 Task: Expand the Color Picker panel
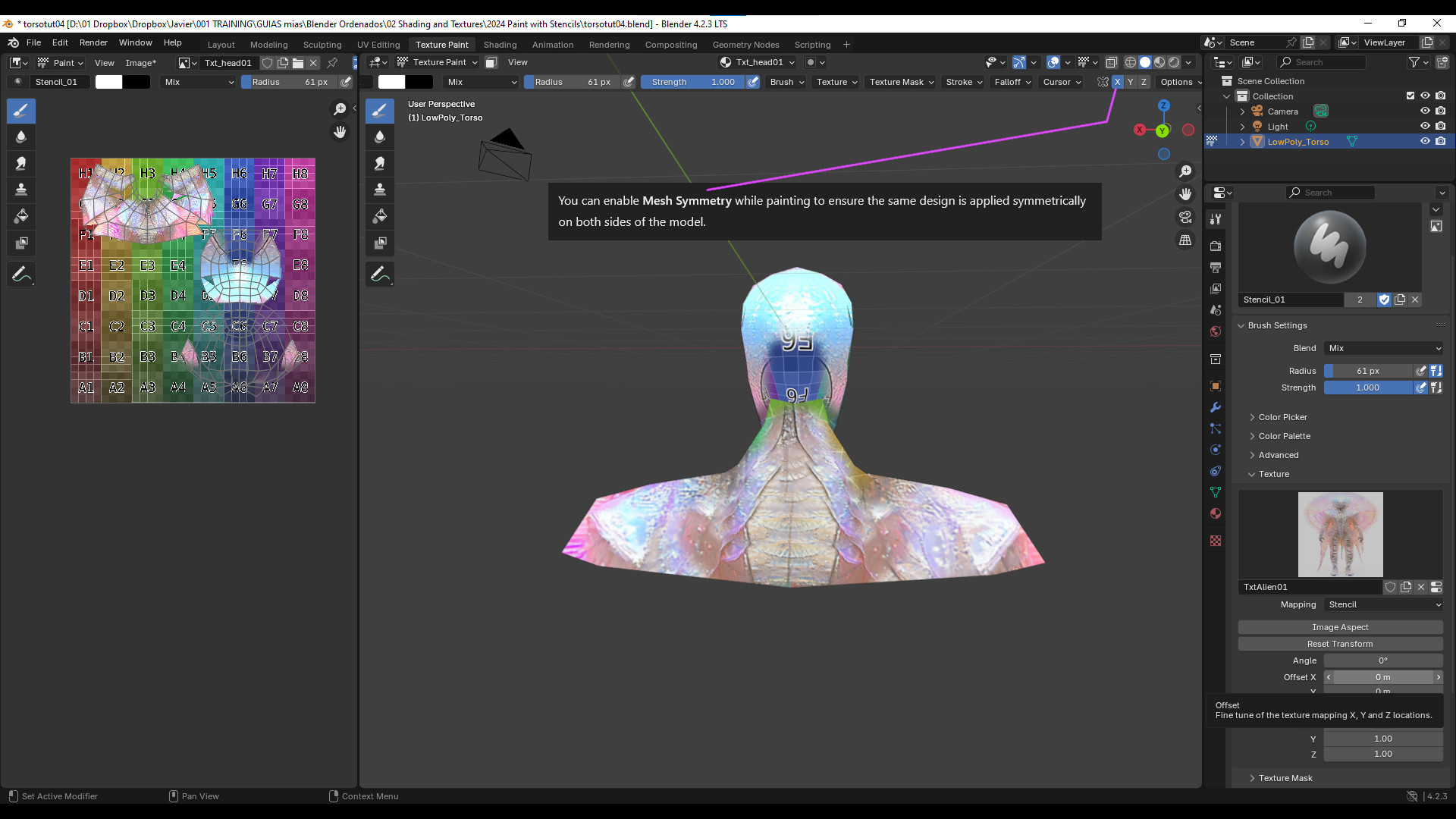(1282, 417)
